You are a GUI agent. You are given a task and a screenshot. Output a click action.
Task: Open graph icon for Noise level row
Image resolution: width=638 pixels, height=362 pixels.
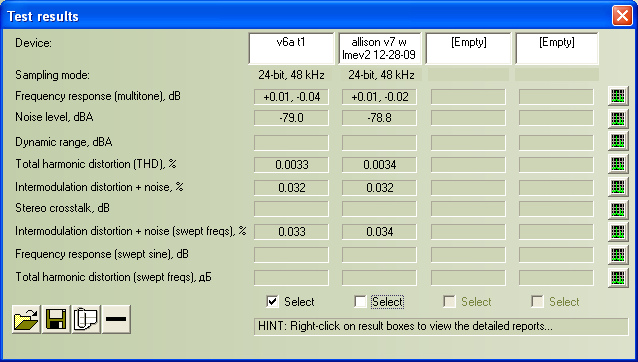(618, 119)
